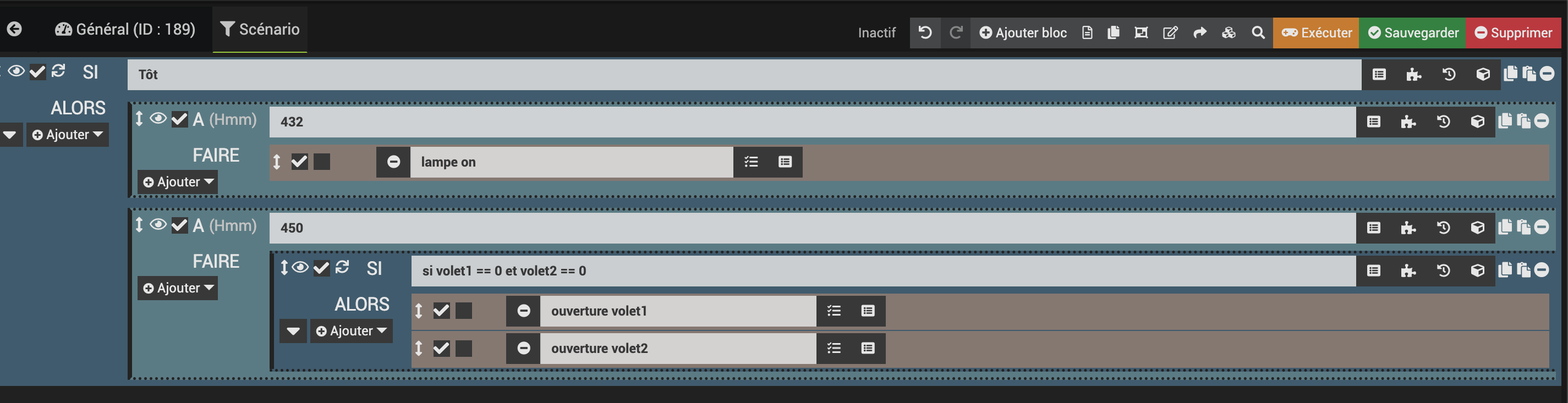Click the cube icon on the 432 row
Viewport: 1568px width, 403px height.
[1477, 122]
